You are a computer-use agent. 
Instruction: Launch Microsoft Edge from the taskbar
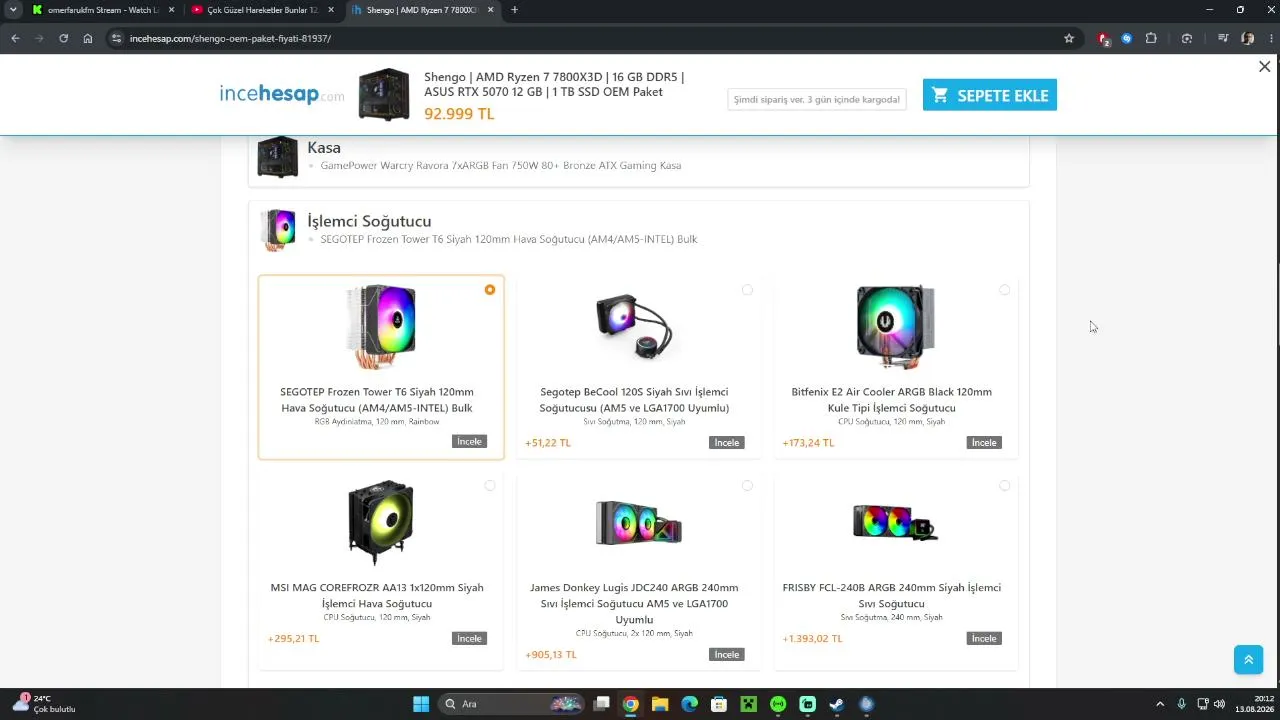(689, 704)
